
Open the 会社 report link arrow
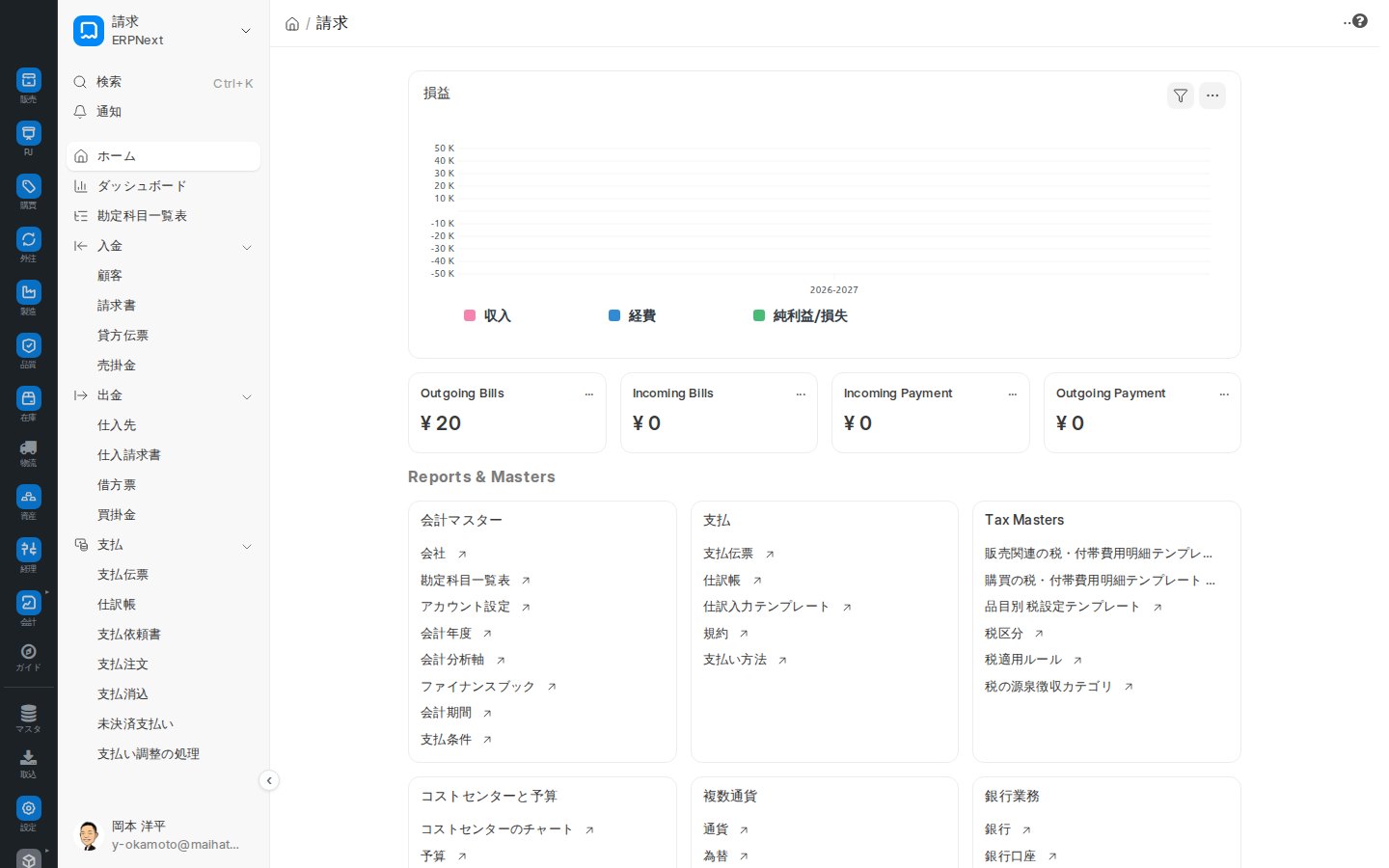point(462,555)
